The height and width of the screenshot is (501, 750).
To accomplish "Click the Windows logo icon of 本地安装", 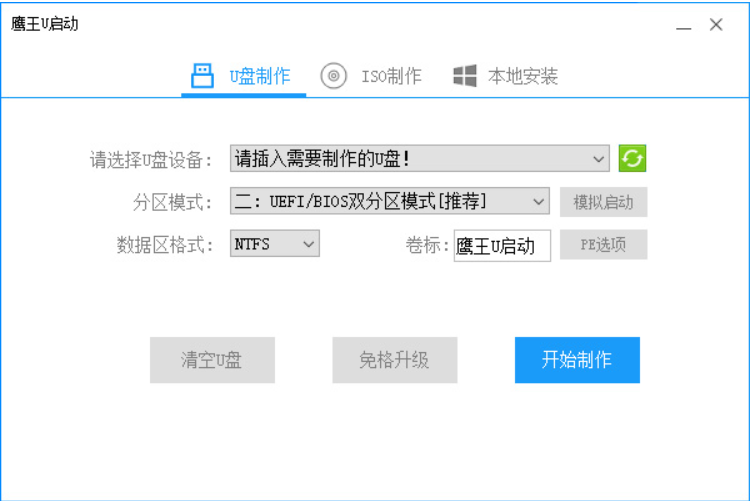I will click(464, 76).
